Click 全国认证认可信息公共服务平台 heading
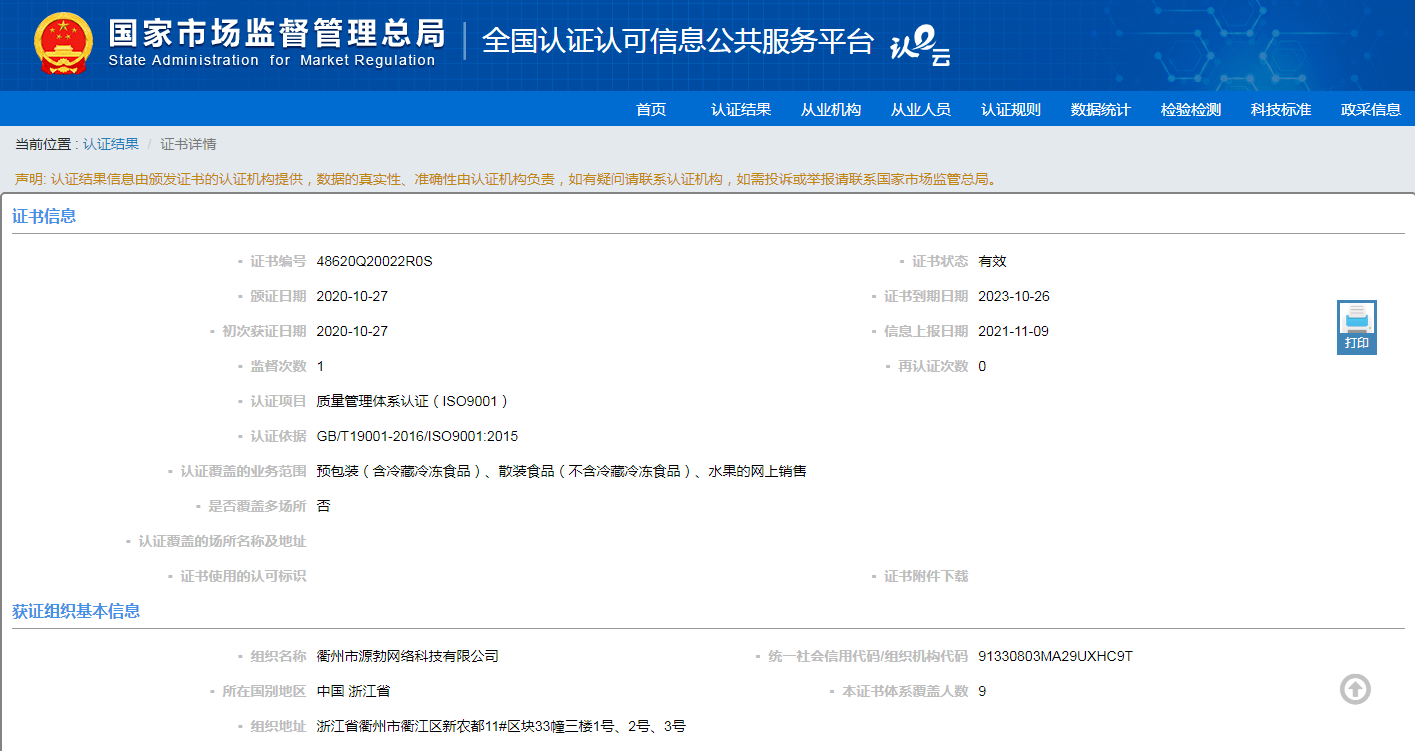The height and width of the screenshot is (751, 1415). pos(678,41)
